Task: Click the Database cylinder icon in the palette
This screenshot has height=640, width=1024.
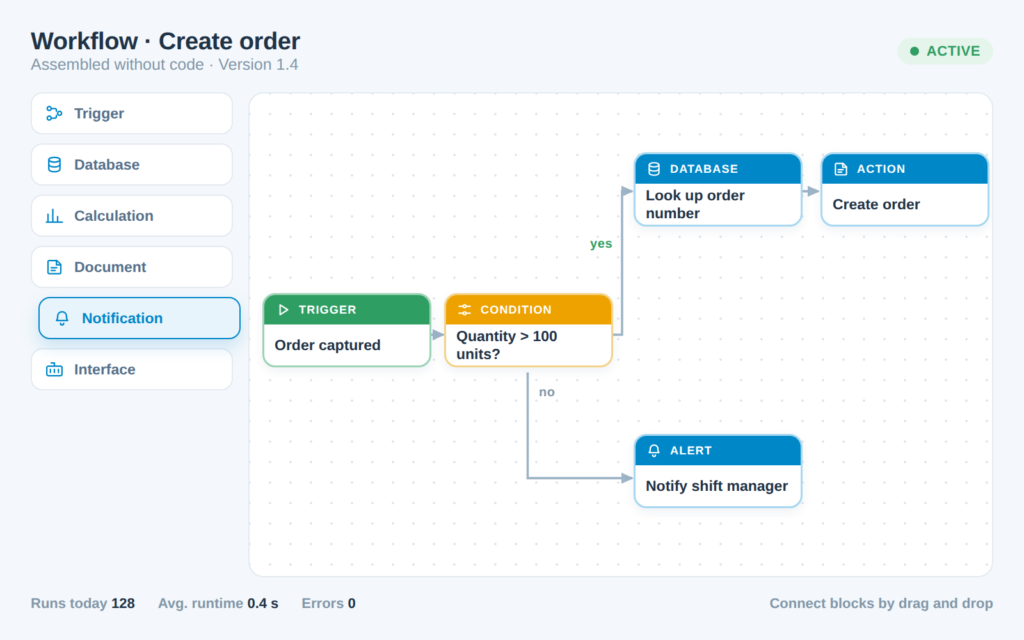Action: tap(54, 165)
